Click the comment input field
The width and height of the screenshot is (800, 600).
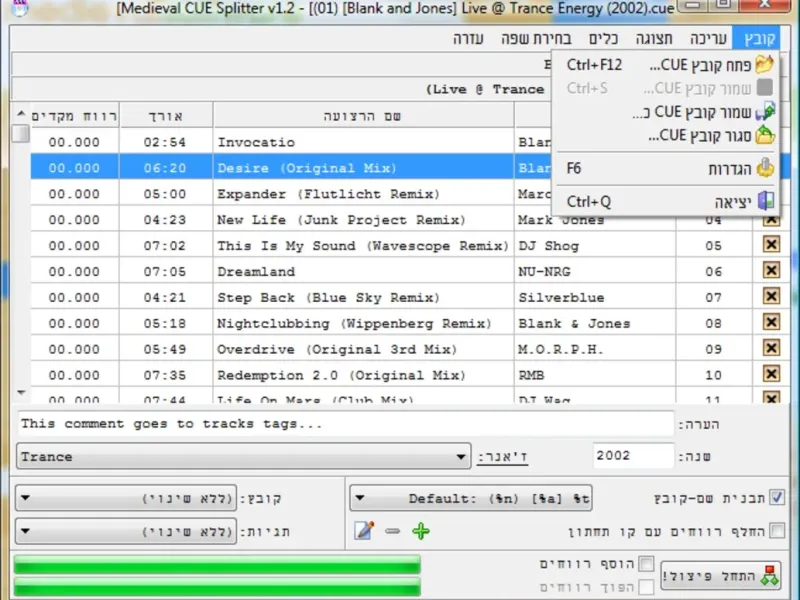click(x=346, y=423)
